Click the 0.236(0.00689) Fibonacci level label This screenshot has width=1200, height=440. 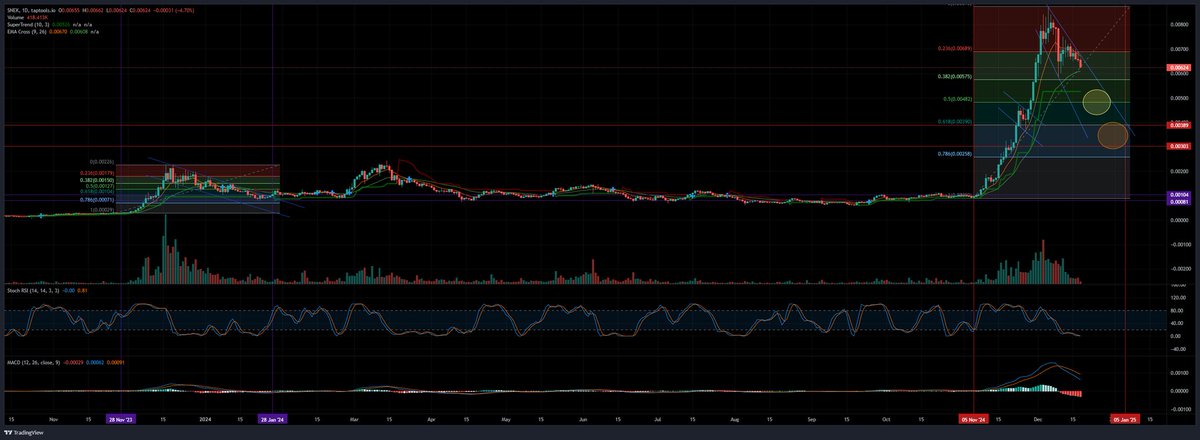coord(955,48)
